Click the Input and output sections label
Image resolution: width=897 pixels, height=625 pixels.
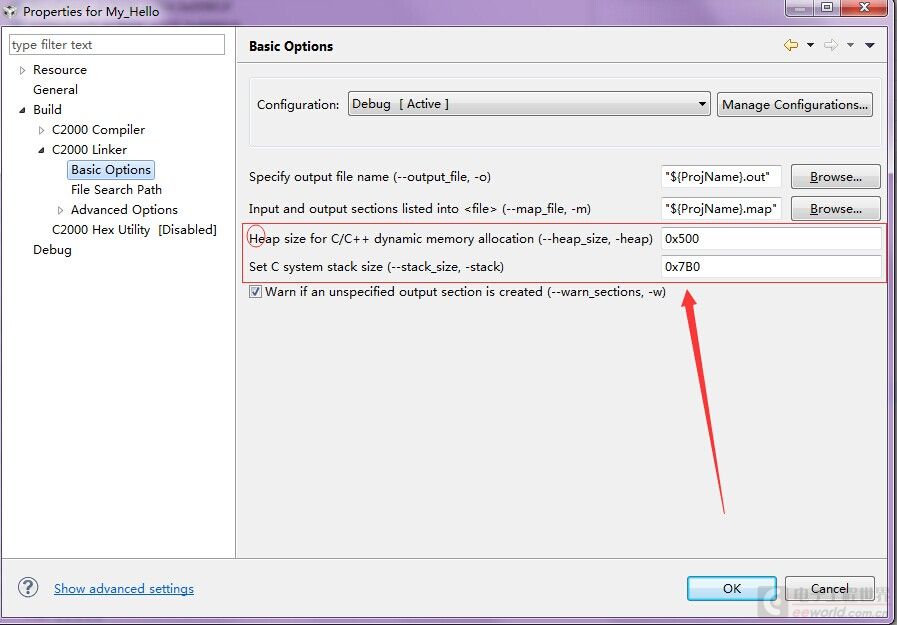tap(420, 209)
